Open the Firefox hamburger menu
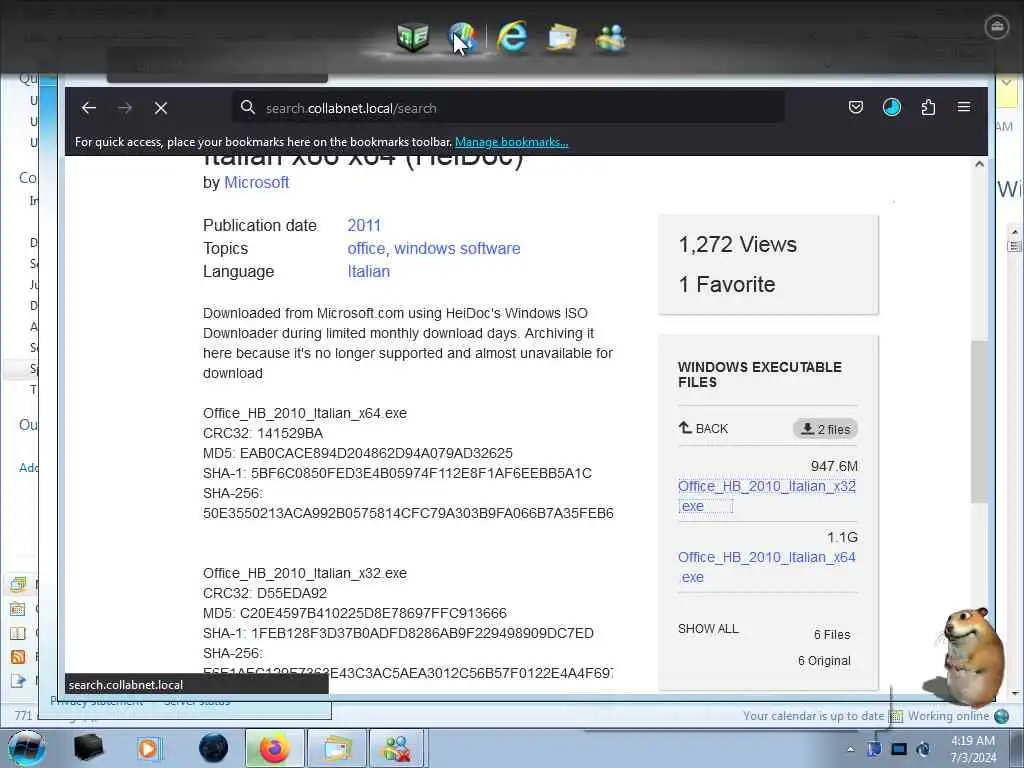 pyautogui.click(x=964, y=107)
